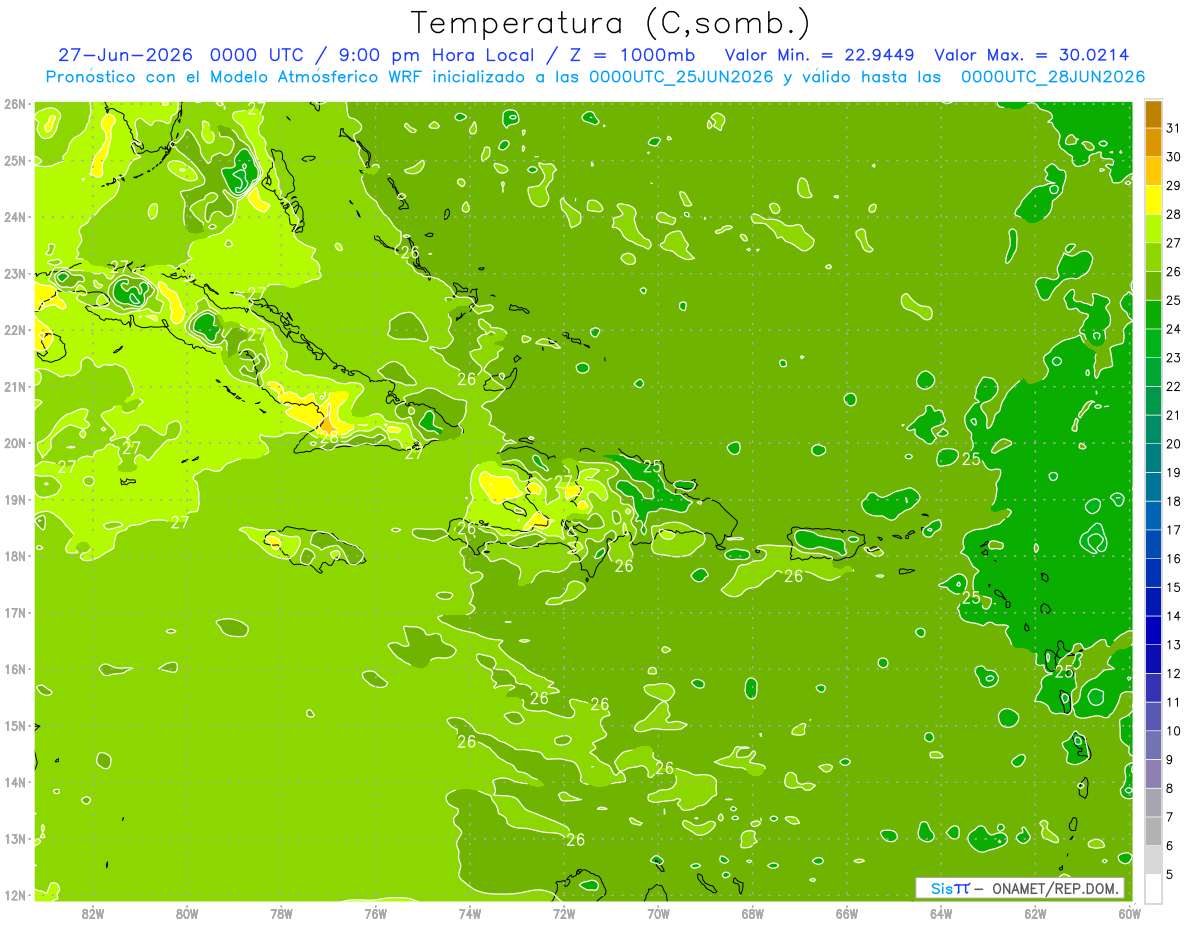Click the colorbar legend value "20"
This screenshot has height=927, width=1200.
point(1174,444)
